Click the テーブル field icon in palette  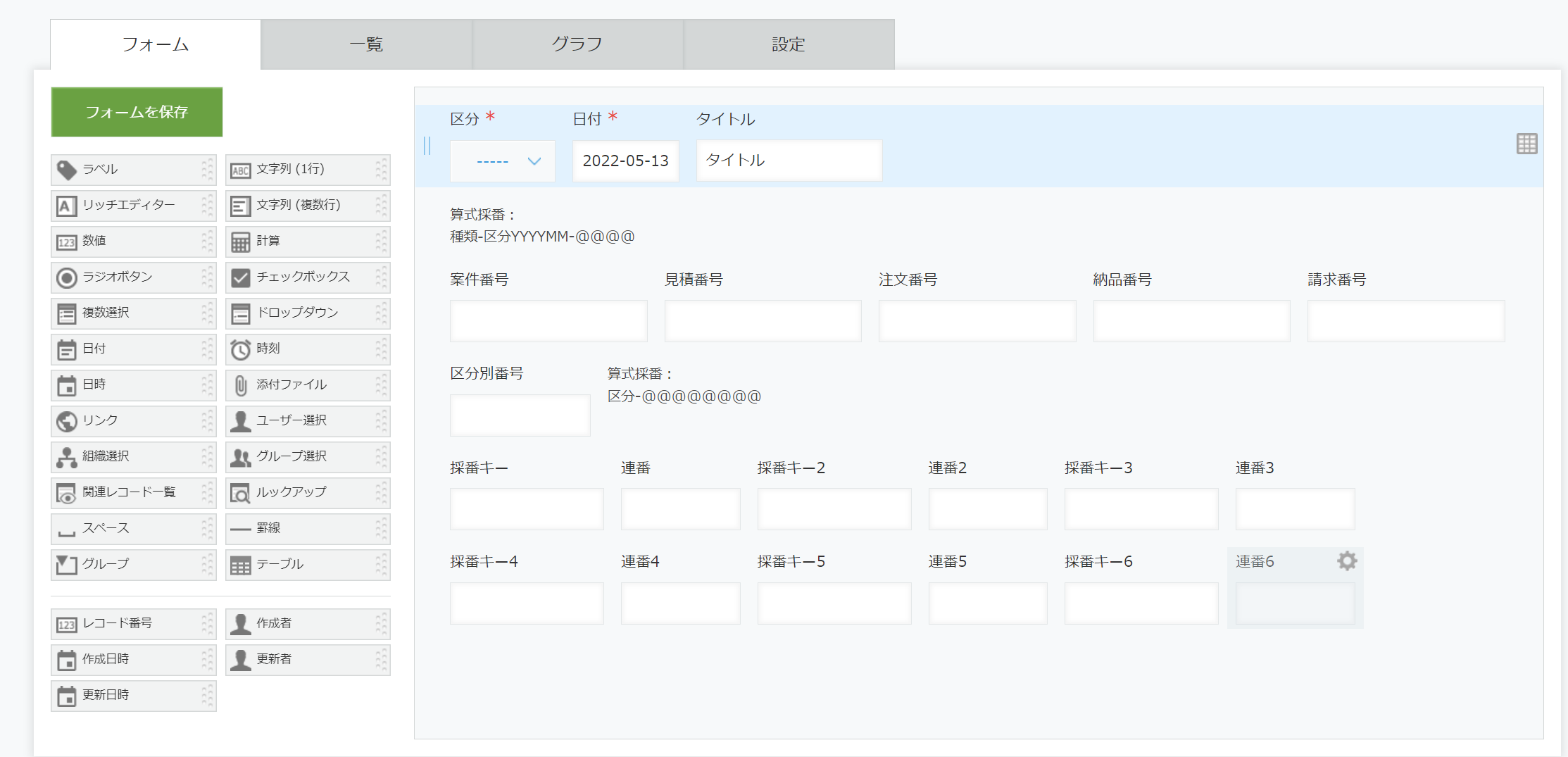coord(240,565)
